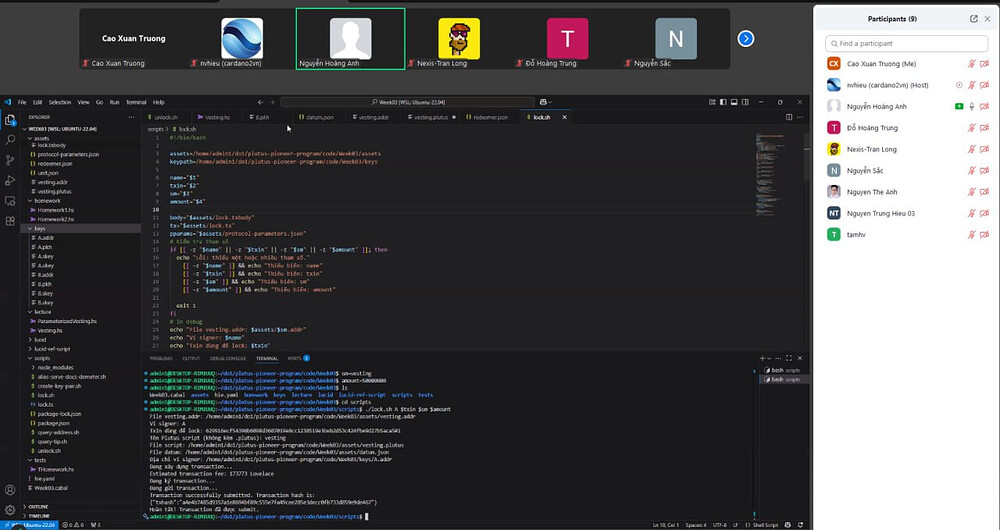Toggle Cao Xuan Truong's muted microphone icon

[971, 64]
